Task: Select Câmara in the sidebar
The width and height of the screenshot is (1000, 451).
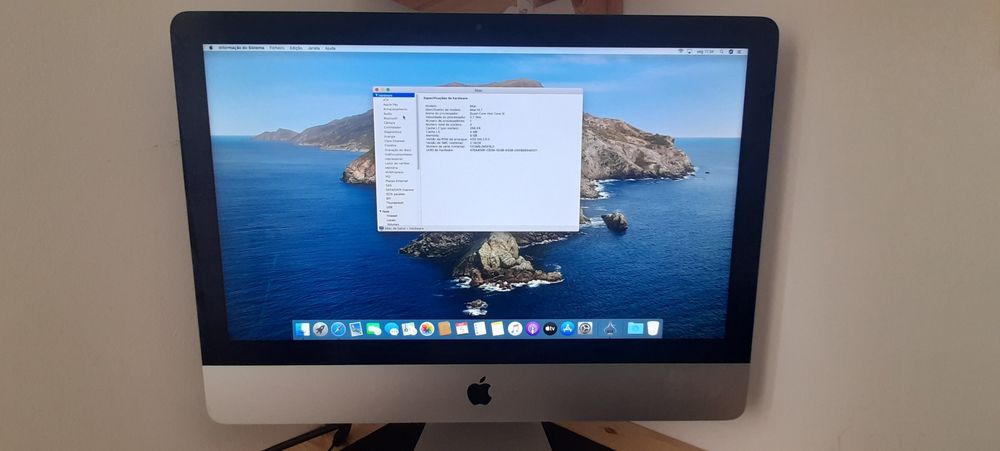Action: [389, 122]
